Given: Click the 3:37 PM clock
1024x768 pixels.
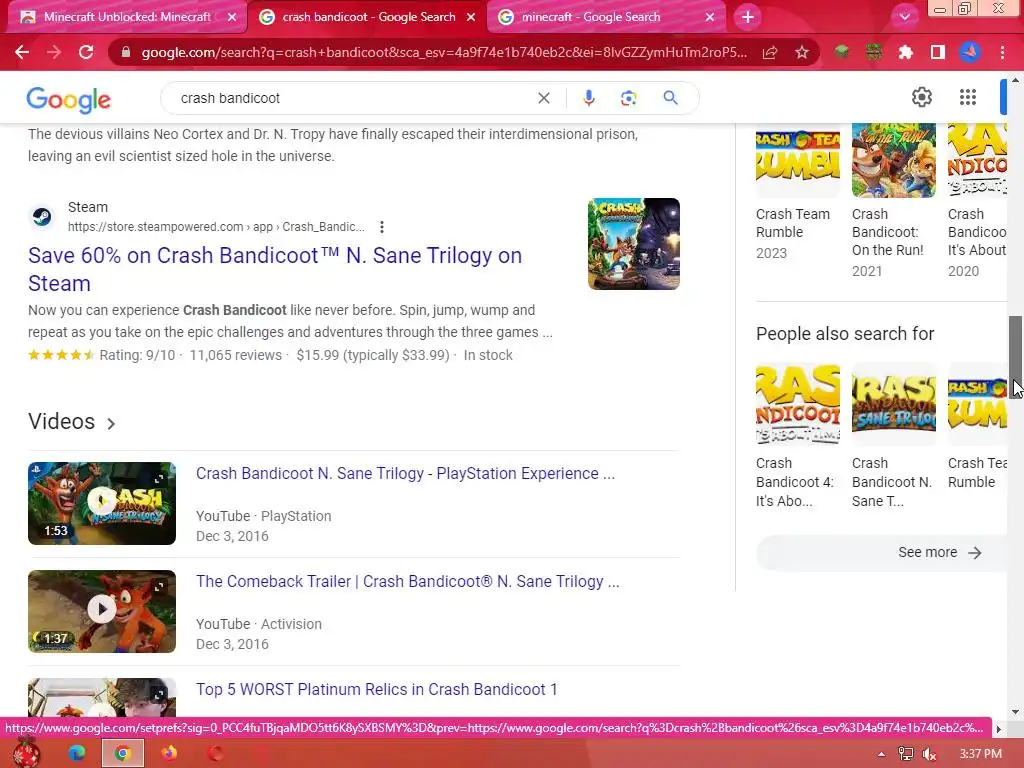Looking at the screenshot, I should point(981,754).
